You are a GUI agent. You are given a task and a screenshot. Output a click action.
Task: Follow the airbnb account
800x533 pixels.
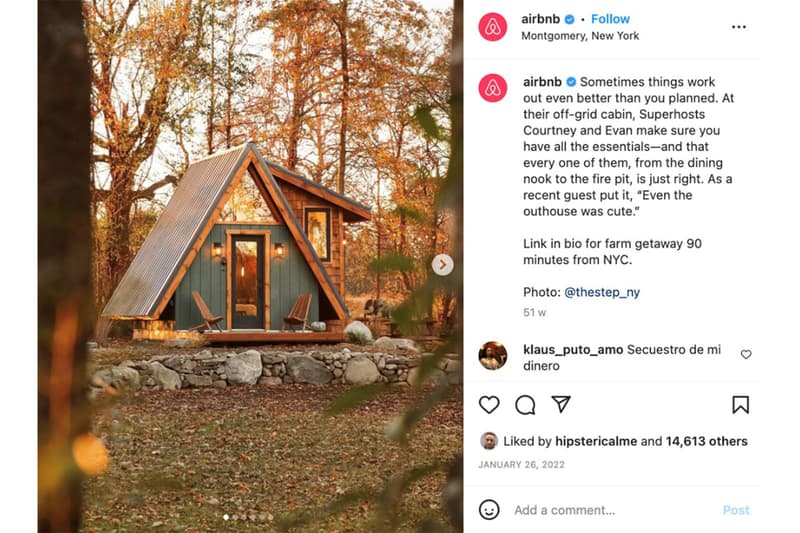pos(610,19)
